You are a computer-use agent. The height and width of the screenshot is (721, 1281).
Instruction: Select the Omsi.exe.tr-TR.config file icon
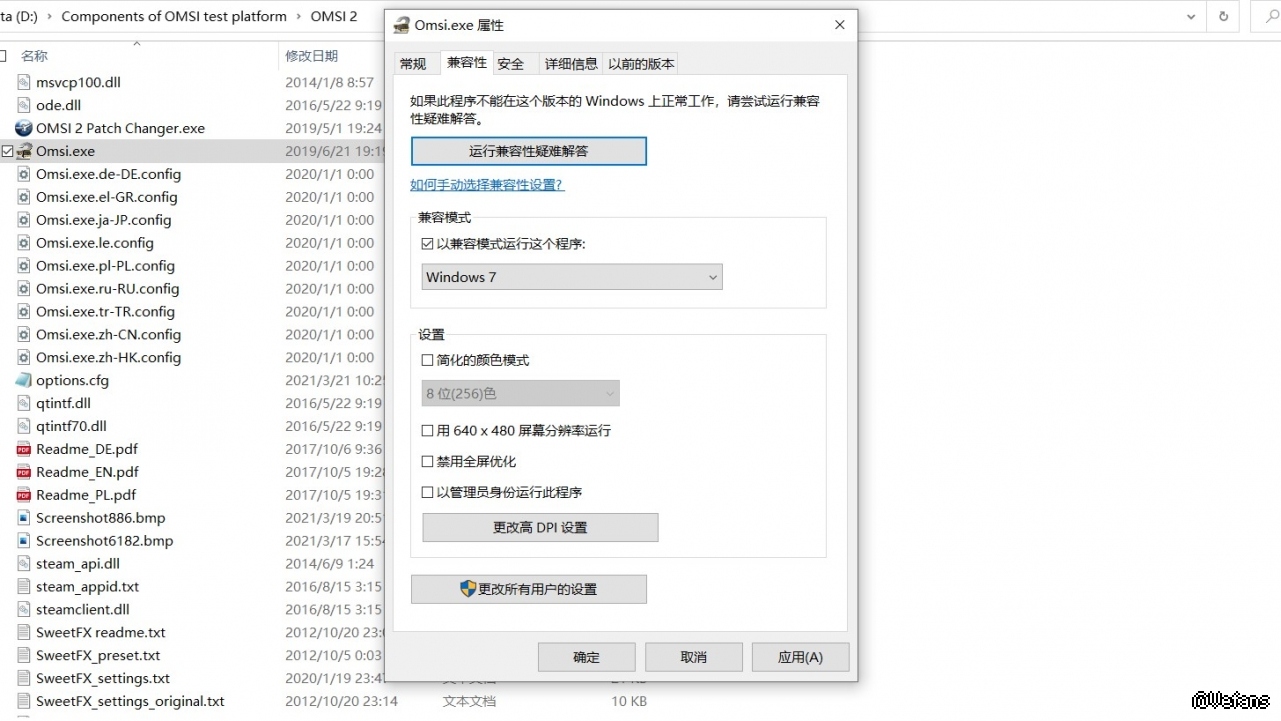(x=24, y=312)
